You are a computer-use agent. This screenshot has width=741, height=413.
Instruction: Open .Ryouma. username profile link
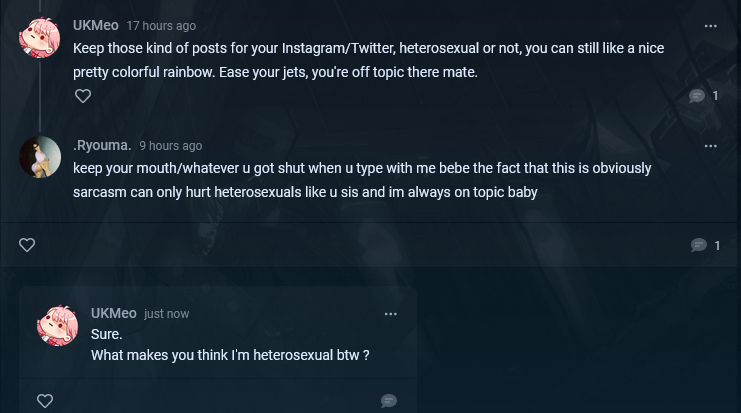pos(102,145)
